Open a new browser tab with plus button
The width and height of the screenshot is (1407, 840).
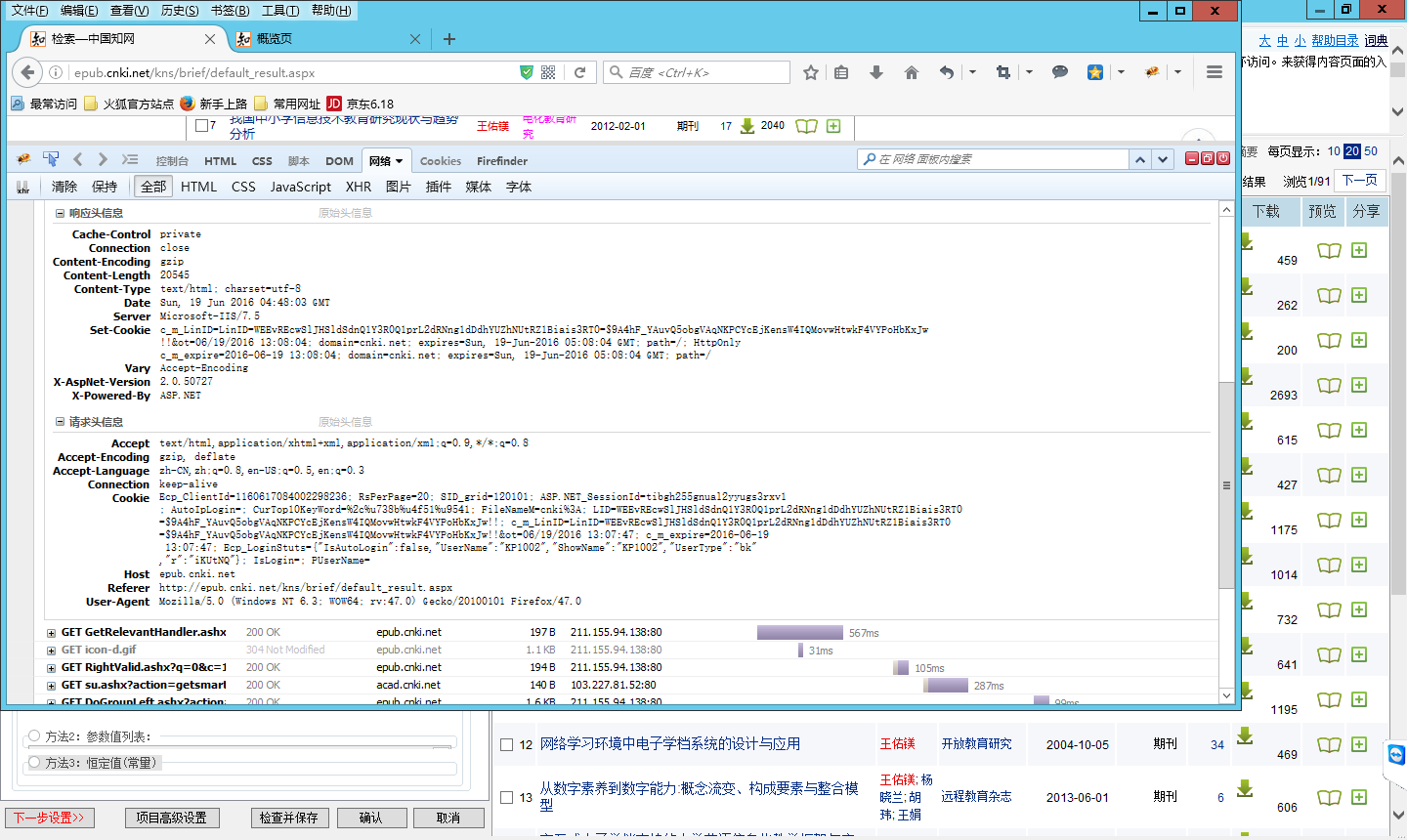pos(449,39)
